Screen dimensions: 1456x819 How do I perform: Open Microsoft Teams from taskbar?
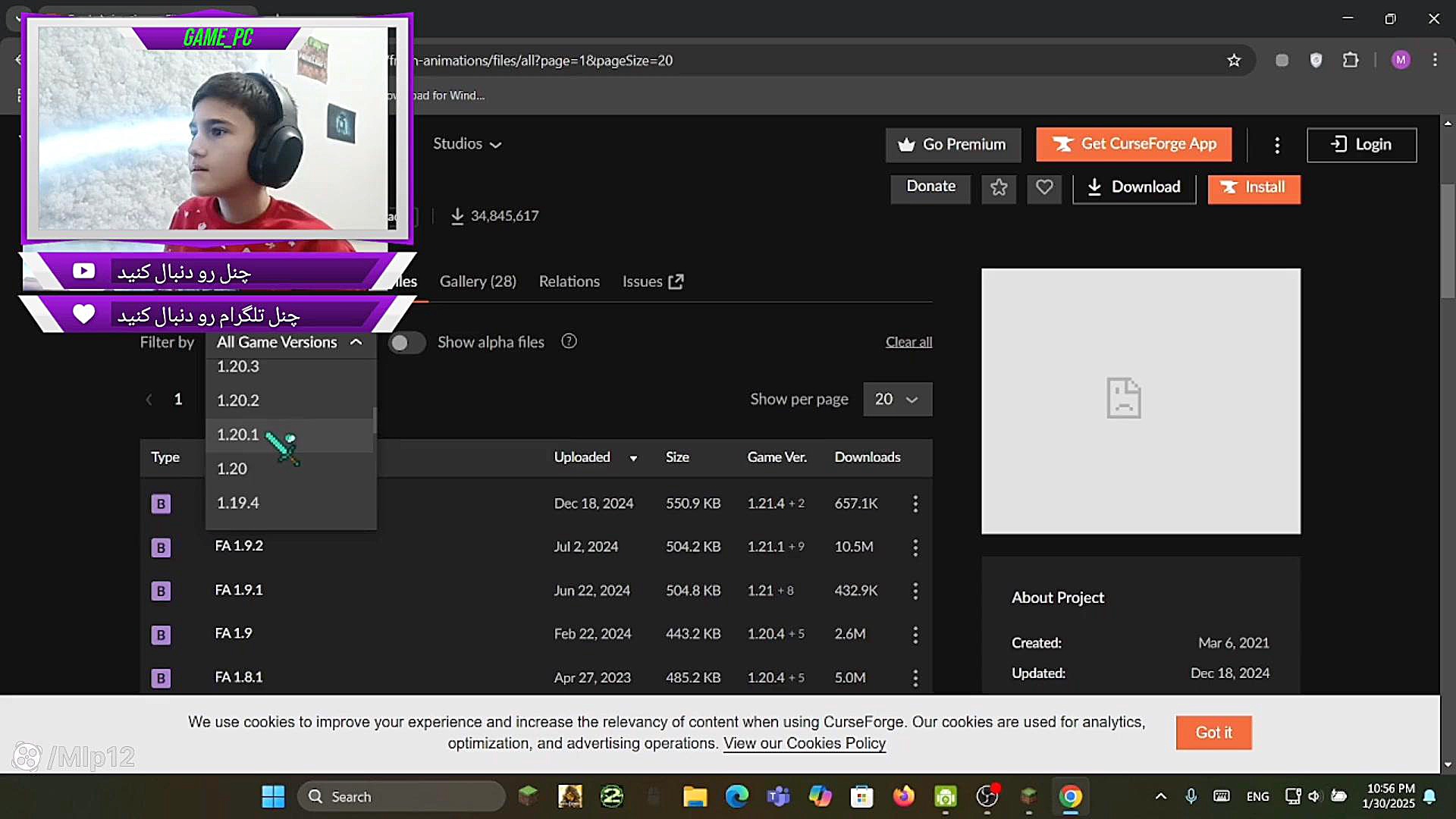pos(778,796)
